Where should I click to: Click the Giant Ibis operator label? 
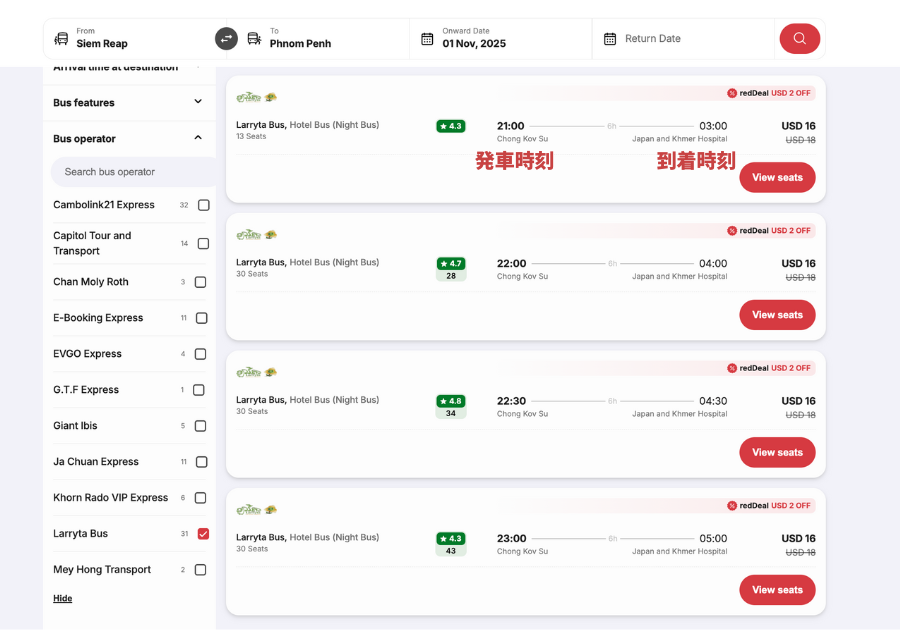75,426
